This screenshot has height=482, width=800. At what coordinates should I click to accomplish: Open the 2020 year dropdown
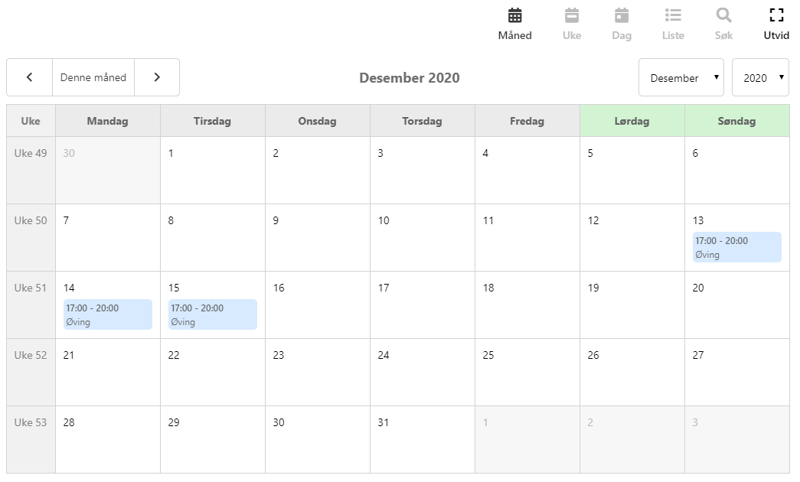pos(760,77)
